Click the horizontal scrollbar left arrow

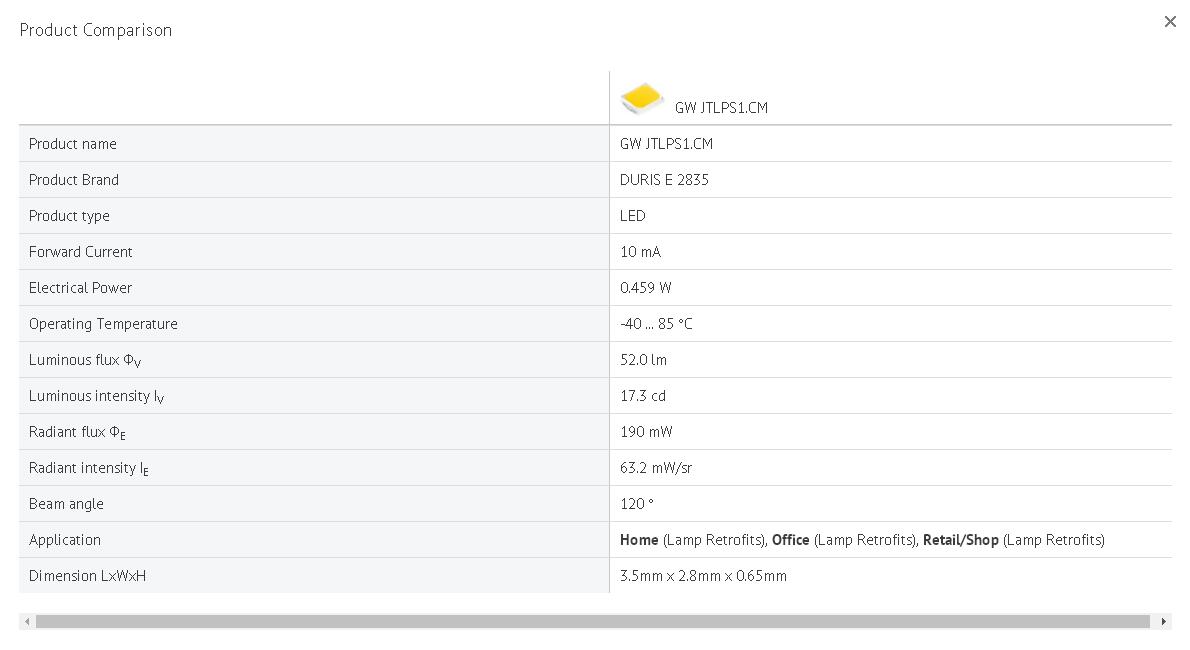27,622
